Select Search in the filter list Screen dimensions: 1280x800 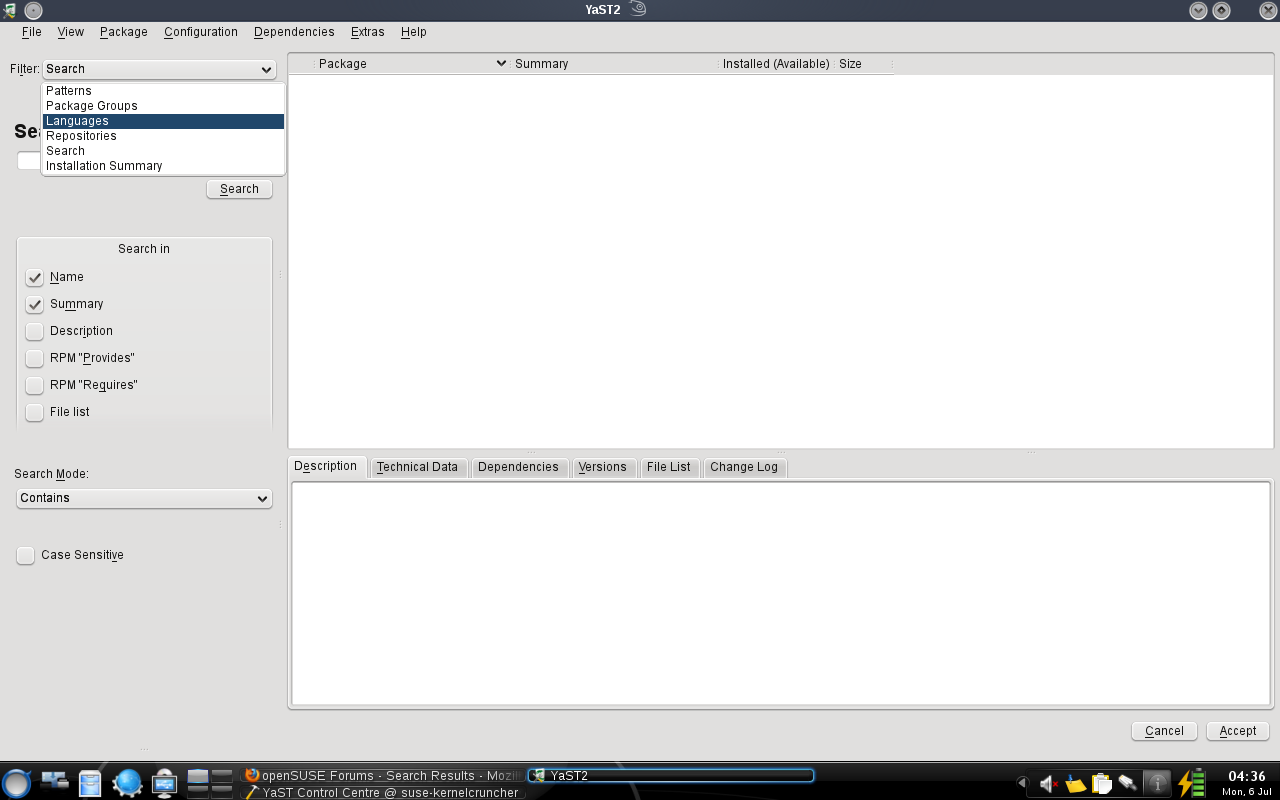(164, 151)
